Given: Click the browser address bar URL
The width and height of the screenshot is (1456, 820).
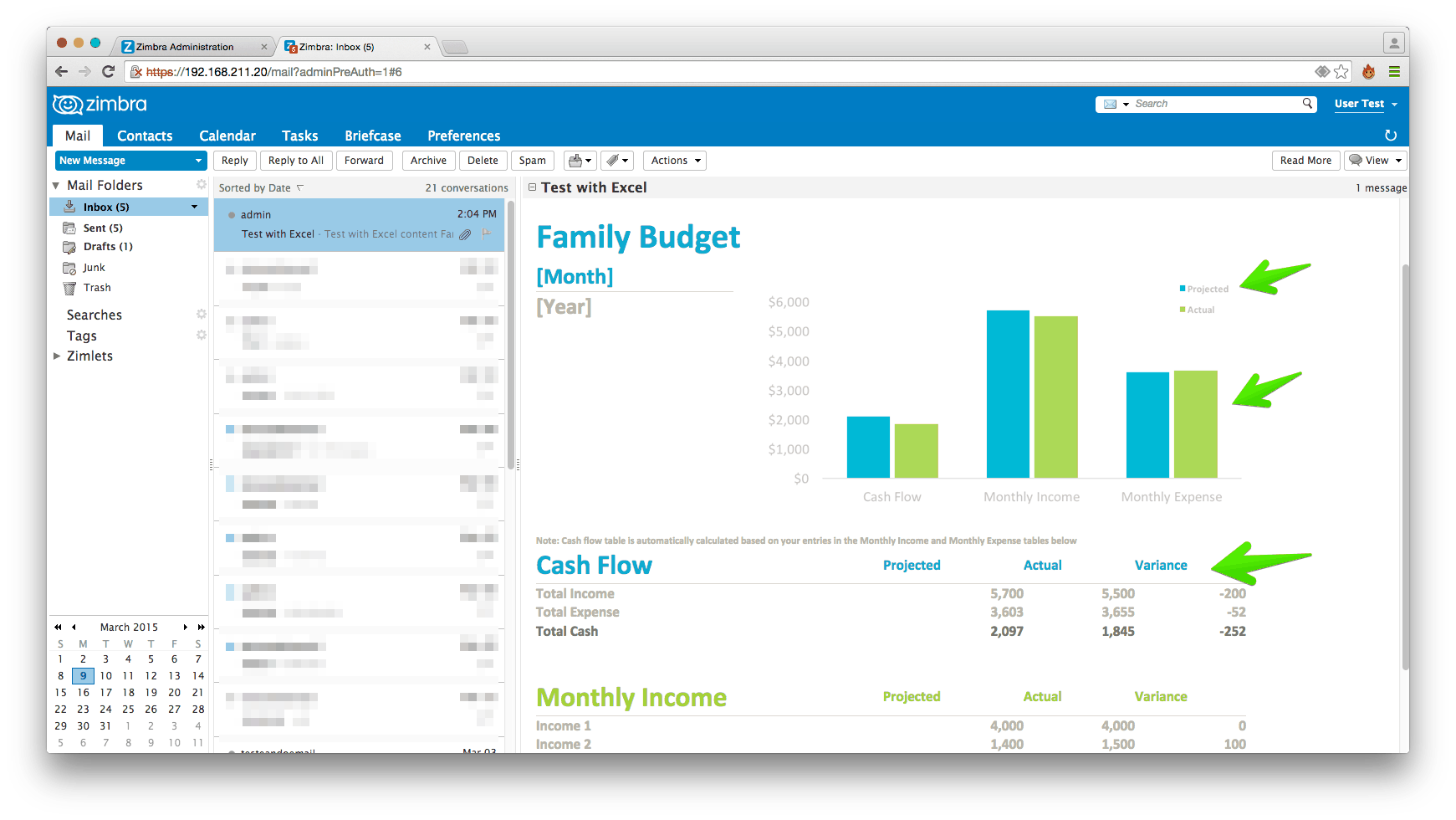Looking at the screenshot, I should click(273, 72).
